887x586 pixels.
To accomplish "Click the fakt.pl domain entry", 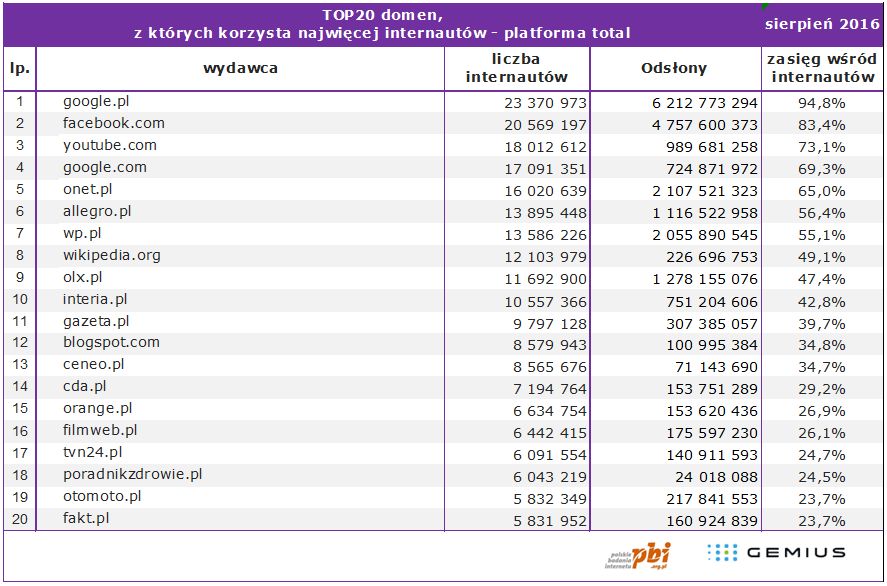I will pos(86,519).
